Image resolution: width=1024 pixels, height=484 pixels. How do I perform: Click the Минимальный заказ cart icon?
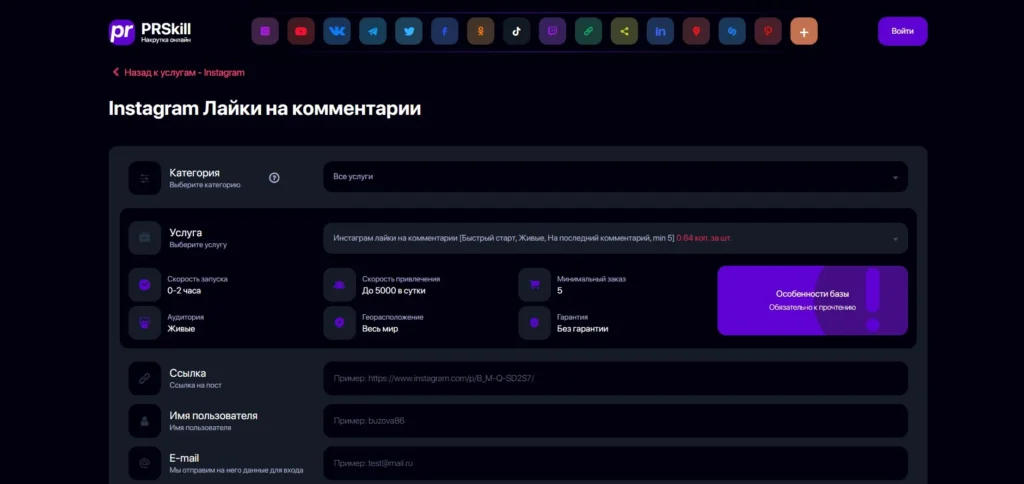pos(535,285)
